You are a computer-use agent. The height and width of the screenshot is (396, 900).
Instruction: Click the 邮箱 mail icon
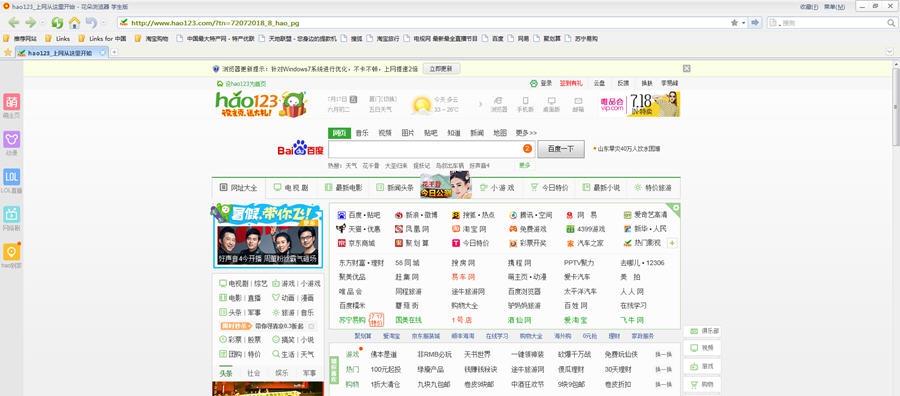coord(577,104)
